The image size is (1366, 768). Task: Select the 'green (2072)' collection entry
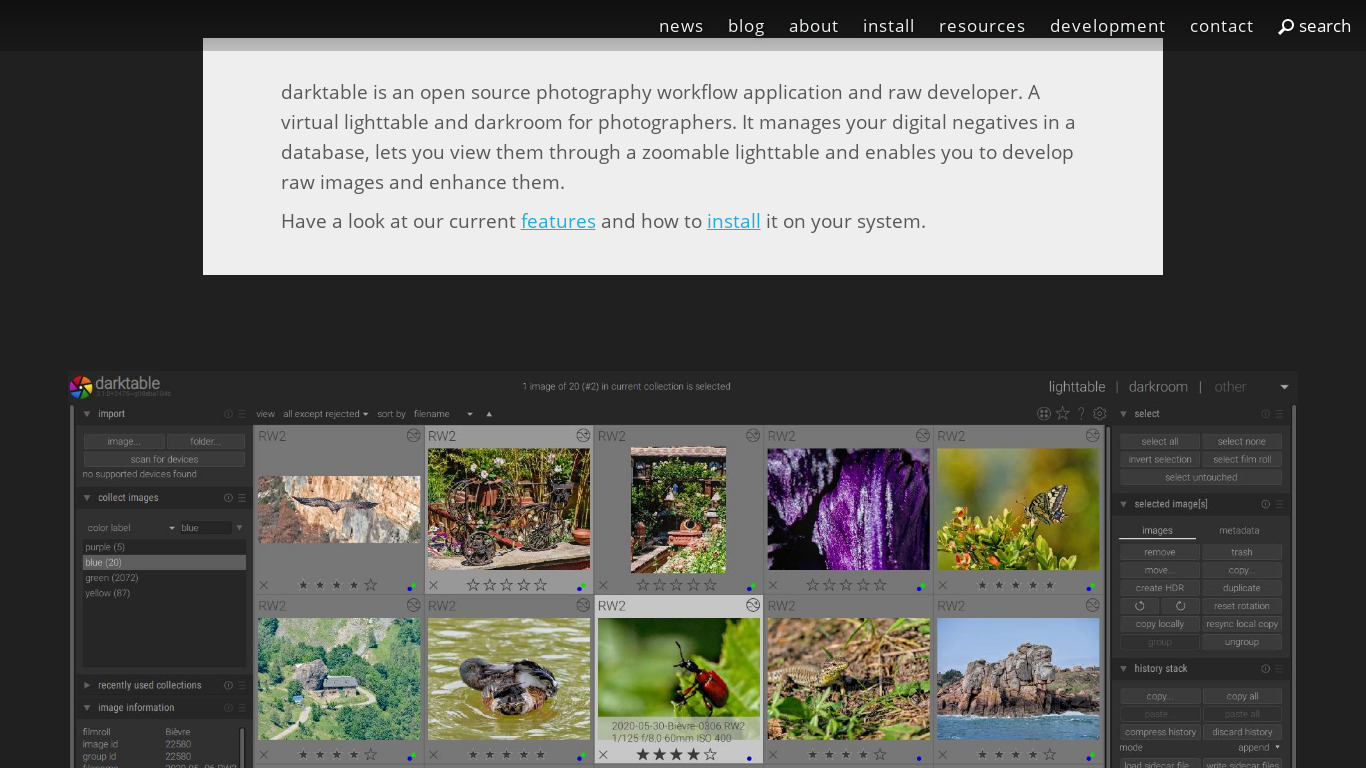pos(164,578)
